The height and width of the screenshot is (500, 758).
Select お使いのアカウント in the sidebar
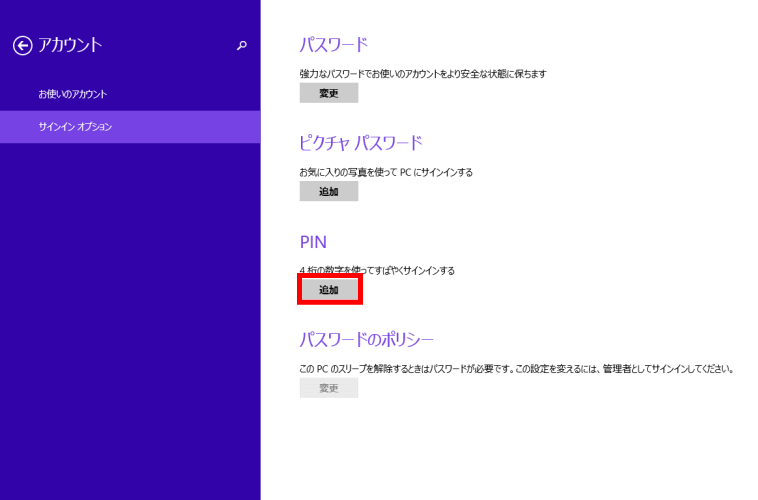click(72, 94)
